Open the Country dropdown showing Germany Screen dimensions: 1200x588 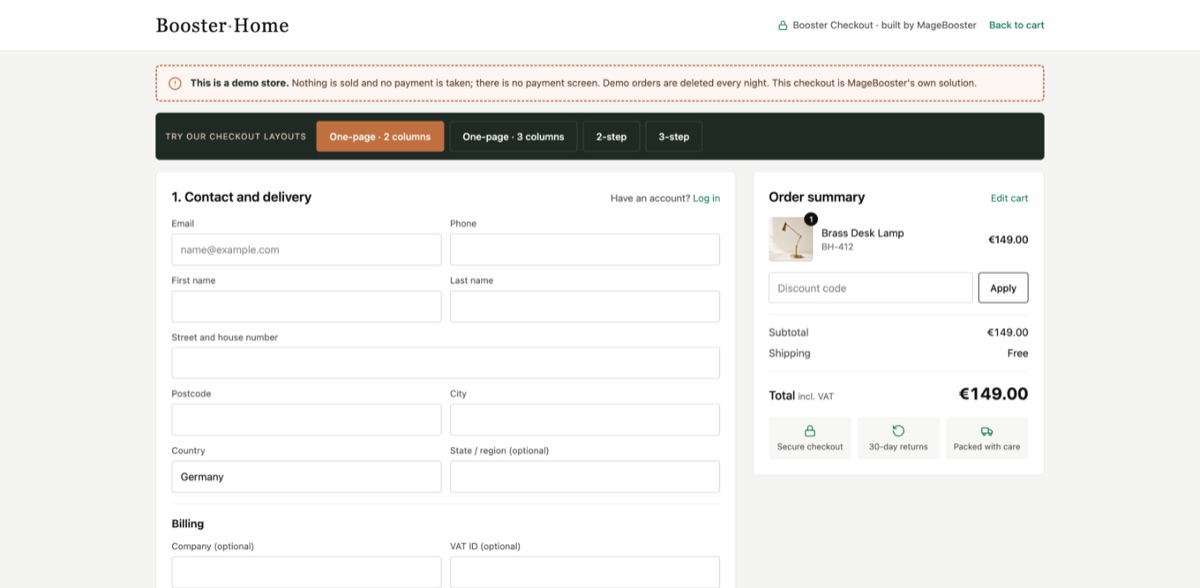click(x=306, y=477)
